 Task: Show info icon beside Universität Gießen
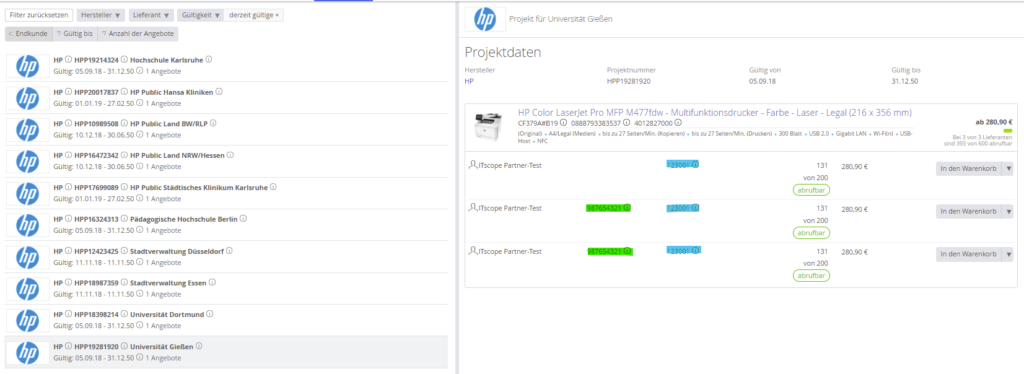point(199,347)
